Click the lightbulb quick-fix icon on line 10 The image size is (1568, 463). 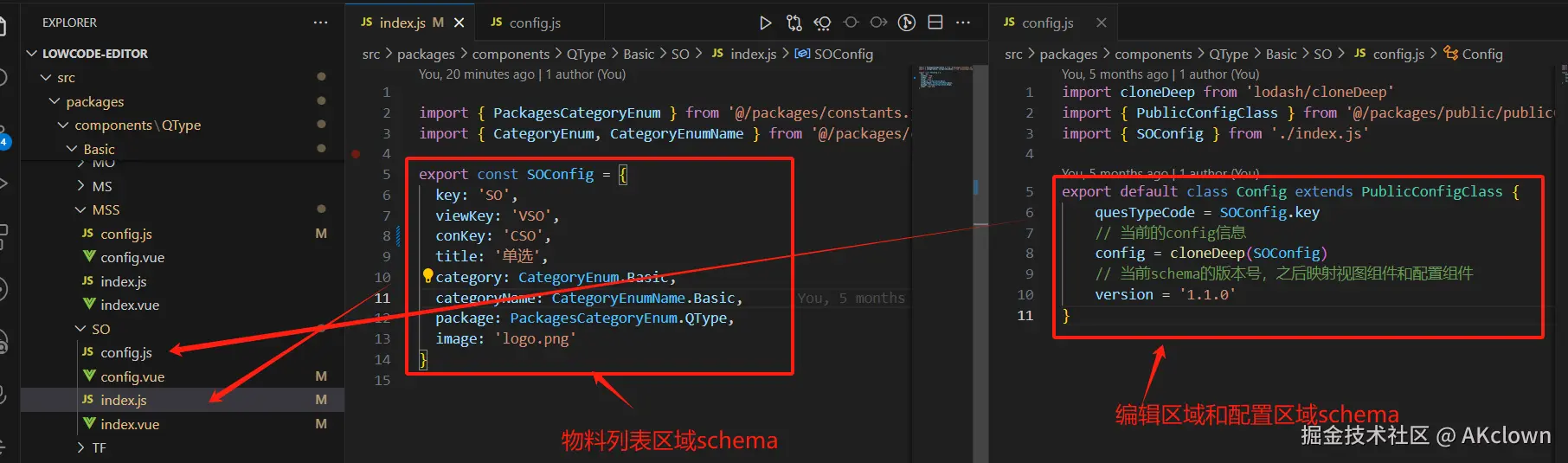point(427,276)
